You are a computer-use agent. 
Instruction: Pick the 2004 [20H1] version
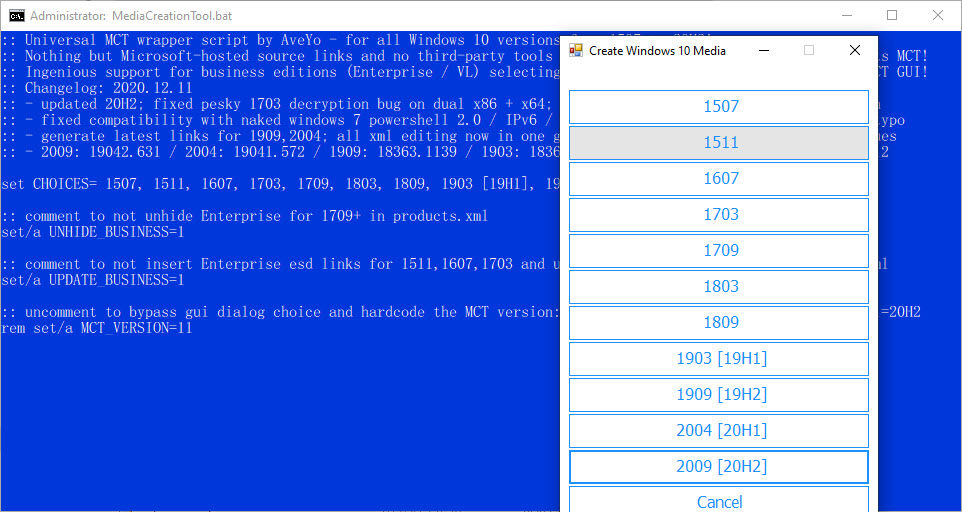pyautogui.click(x=718, y=430)
